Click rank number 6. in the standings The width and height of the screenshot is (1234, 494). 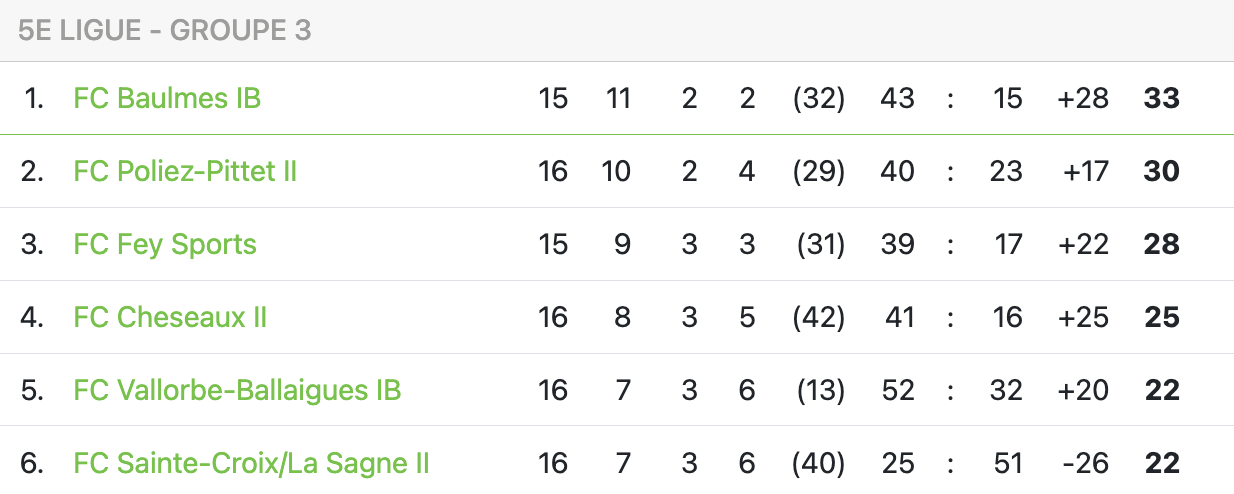(33, 463)
